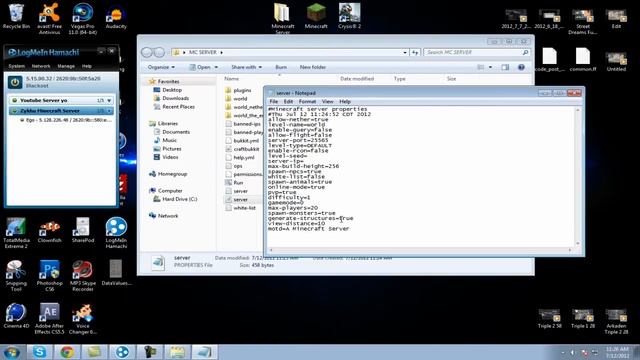
Task: Click the Notepad vertical scrollbar
Action: (x=578, y=176)
